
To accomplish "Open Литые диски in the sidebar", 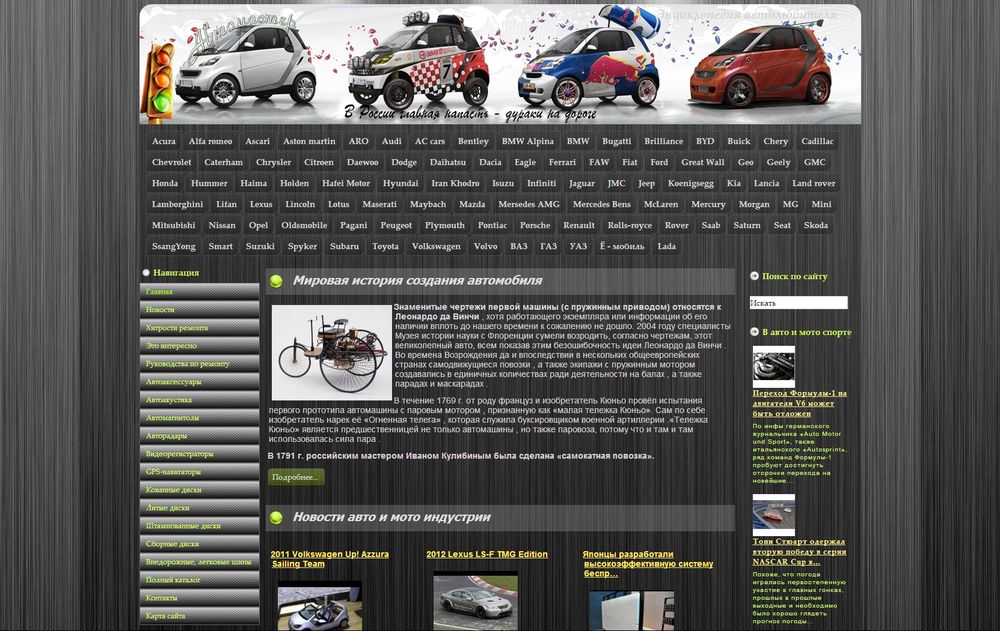I will 200,508.
